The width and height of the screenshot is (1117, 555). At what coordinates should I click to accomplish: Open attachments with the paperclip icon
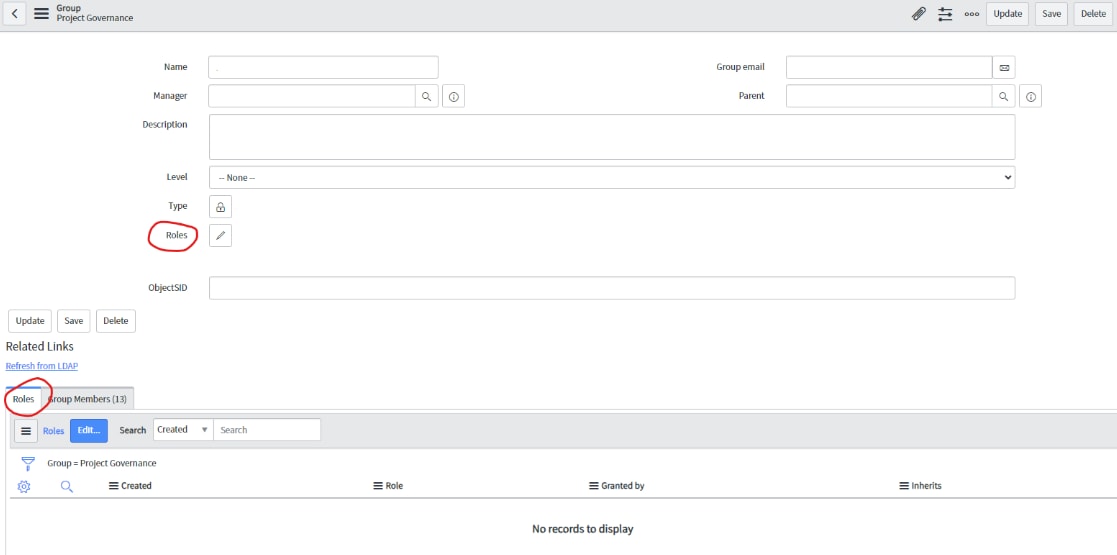click(x=919, y=14)
